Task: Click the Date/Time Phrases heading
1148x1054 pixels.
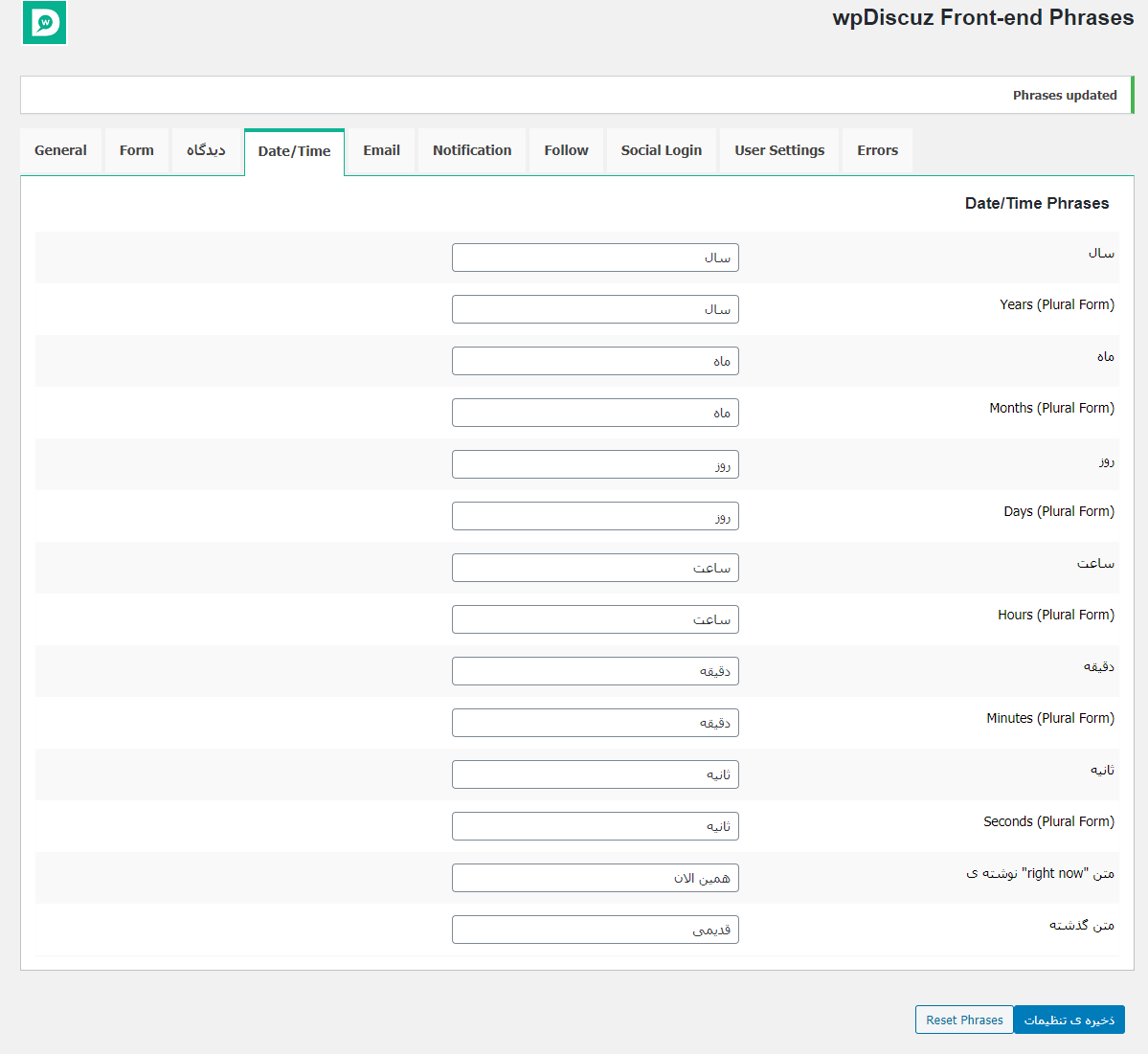Action: click(x=1037, y=204)
